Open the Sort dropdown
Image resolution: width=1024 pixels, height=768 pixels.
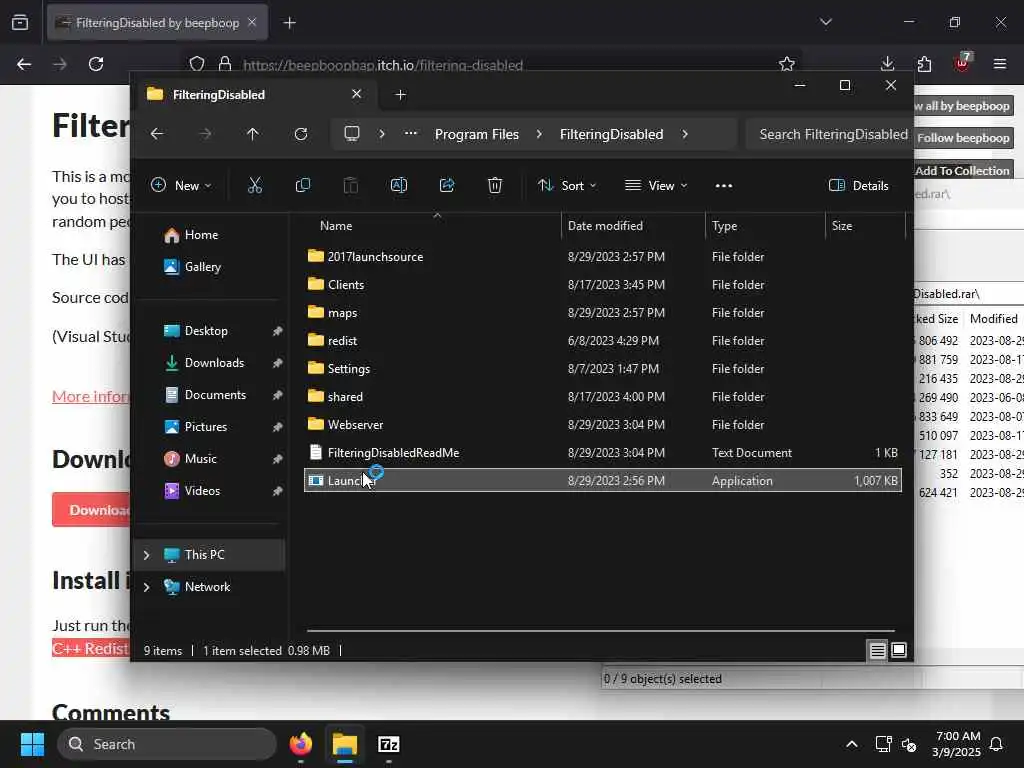(x=567, y=185)
